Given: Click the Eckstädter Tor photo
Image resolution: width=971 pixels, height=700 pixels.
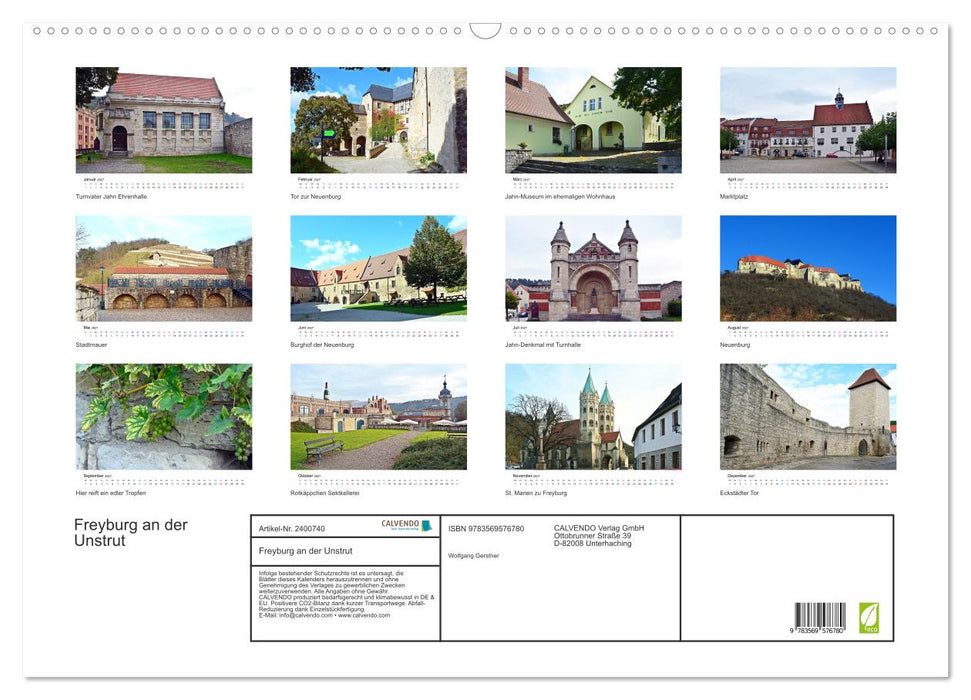Looking at the screenshot, I should [808, 417].
